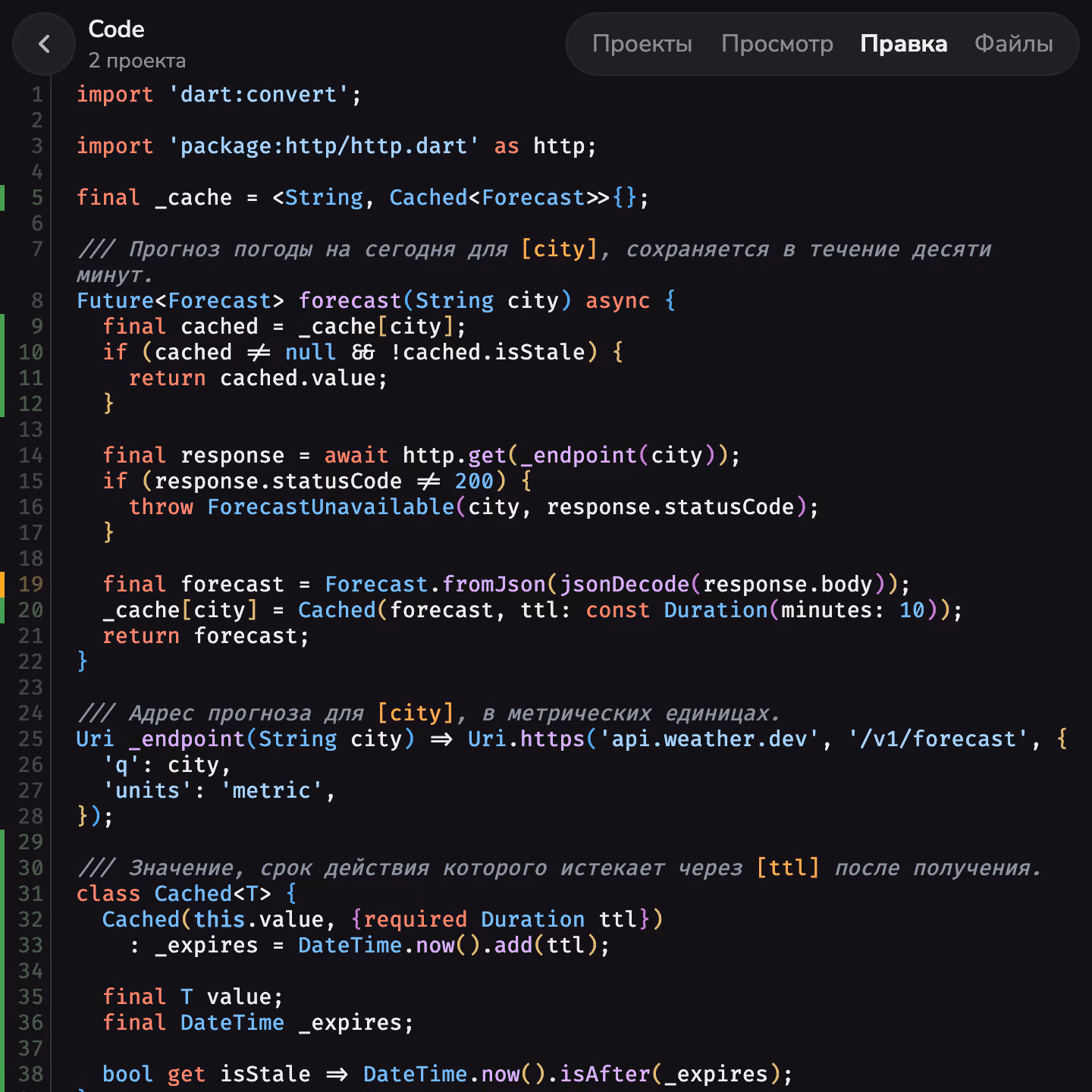Click '/v1/forecast' path string
The height and width of the screenshot is (1092, 1092).
pyautogui.click(x=939, y=739)
